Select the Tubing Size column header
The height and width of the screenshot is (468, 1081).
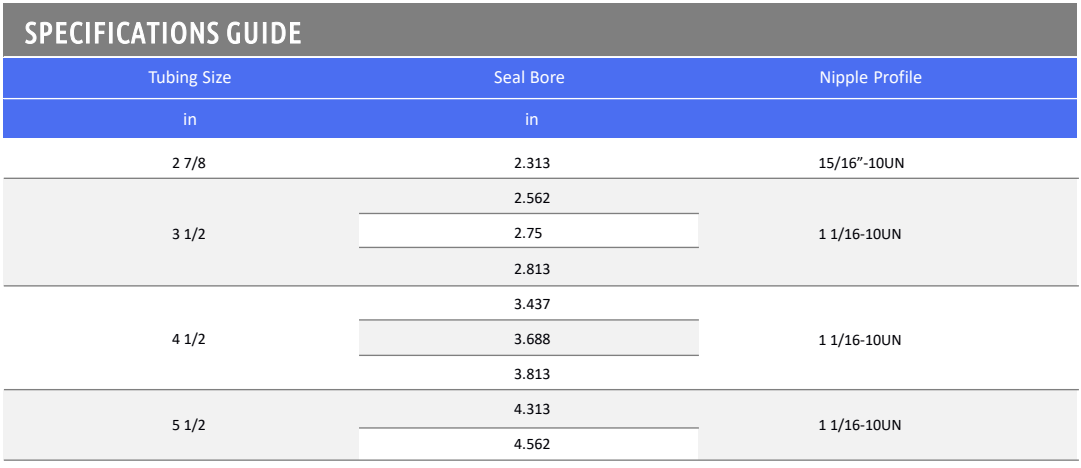(189, 78)
